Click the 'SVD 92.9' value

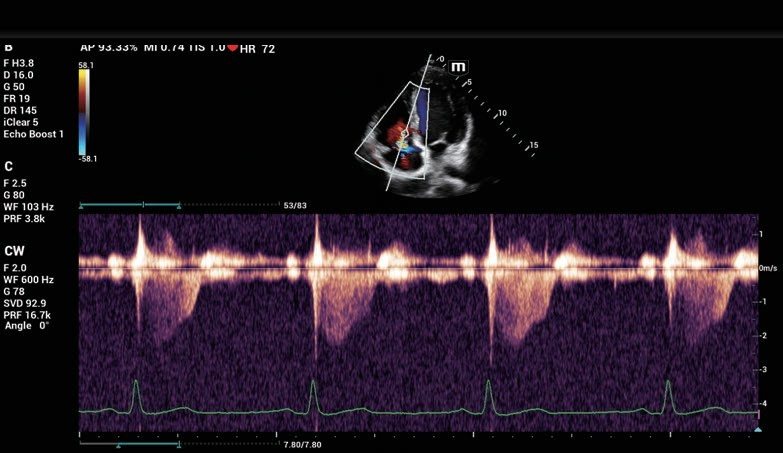[x=24, y=303]
